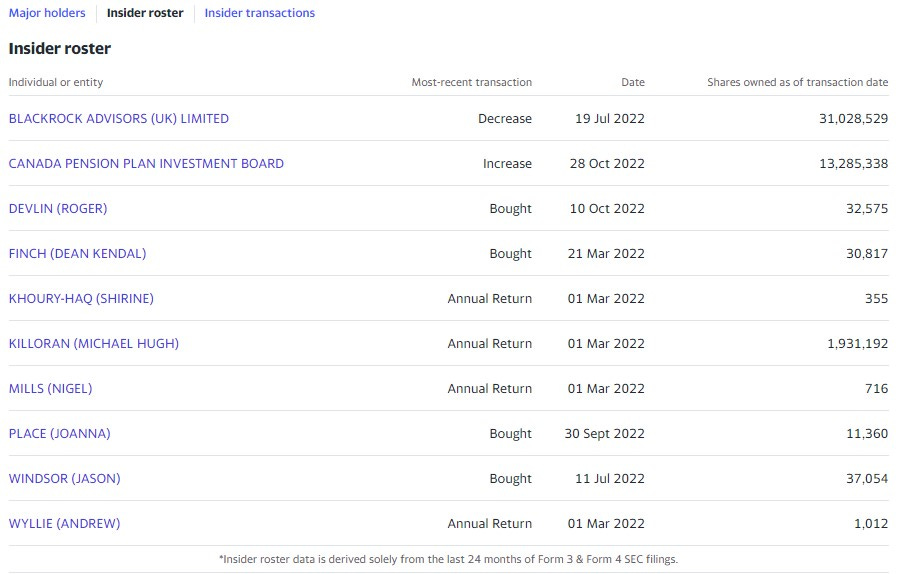Open PLACE (JOANNA) insider link
Screen dimensions: 920x574
point(59,434)
